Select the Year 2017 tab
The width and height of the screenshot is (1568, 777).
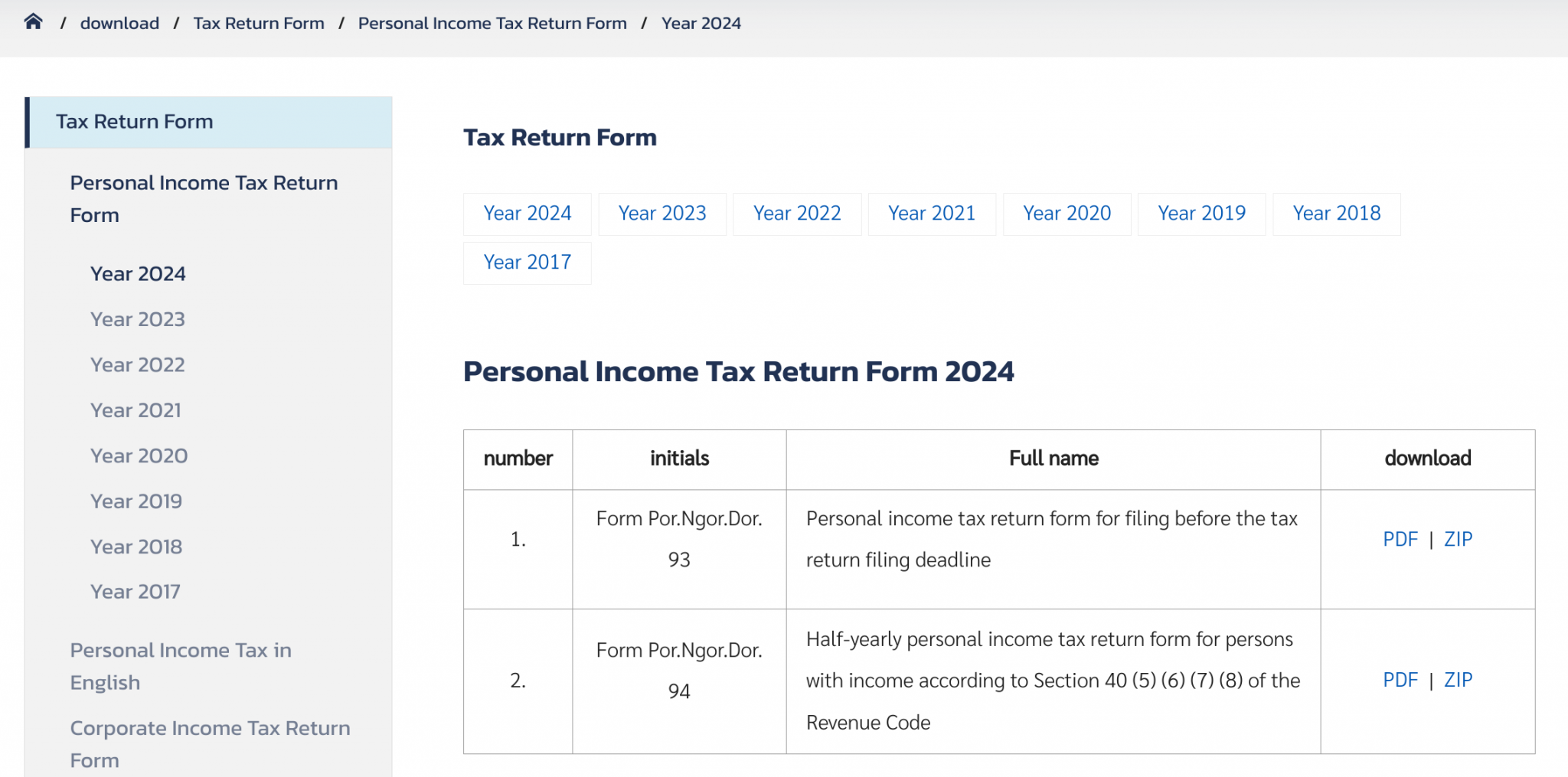tap(528, 263)
